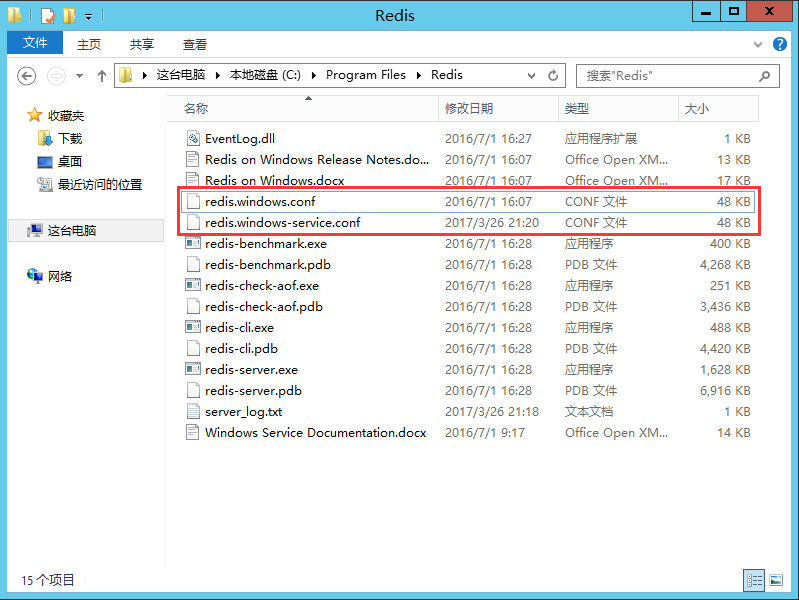Click the search magnifier icon
This screenshot has height=600, width=799.
tap(764, 76)
